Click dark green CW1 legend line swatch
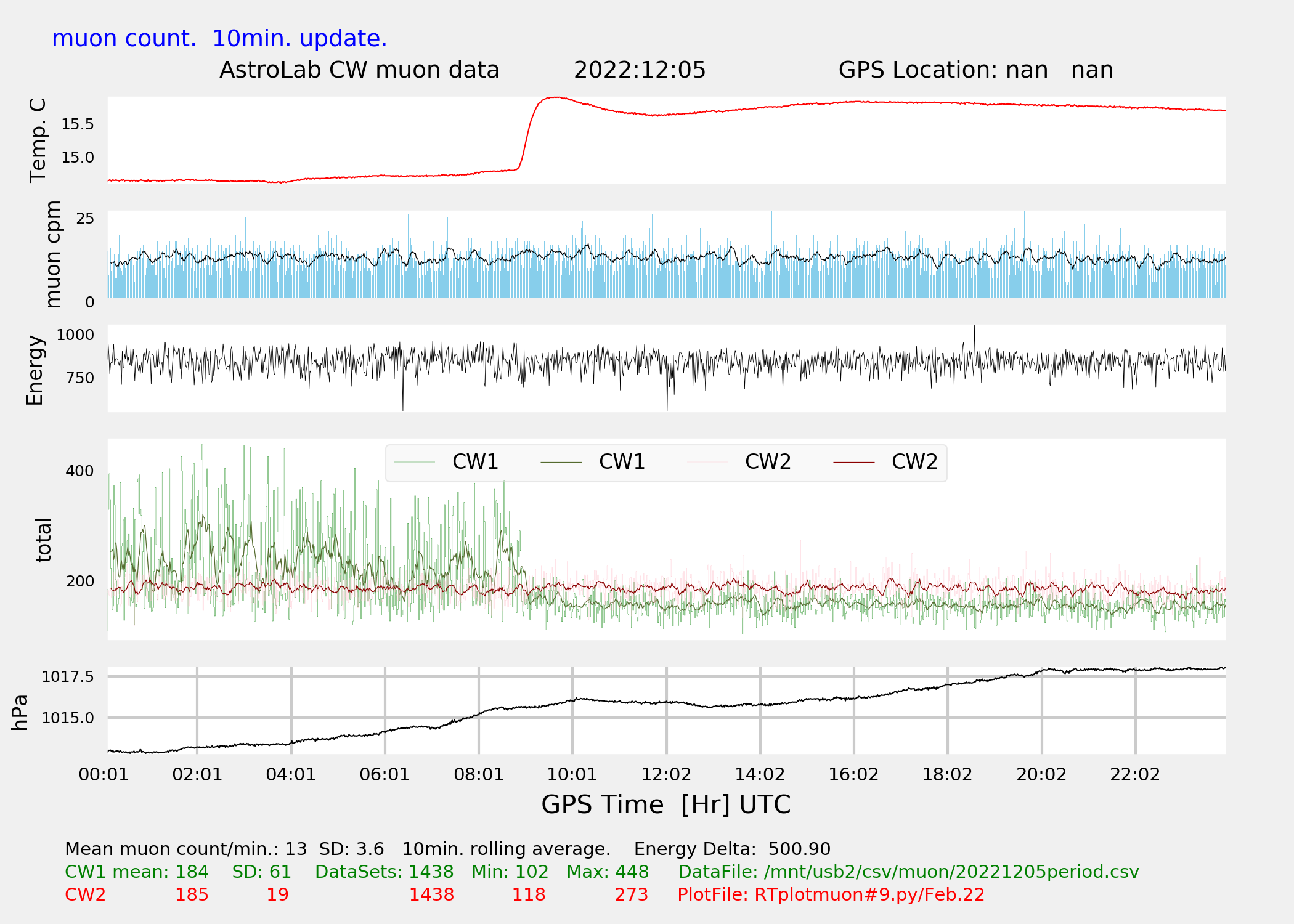Screen dimensions: 1294x924 [561, 462]
